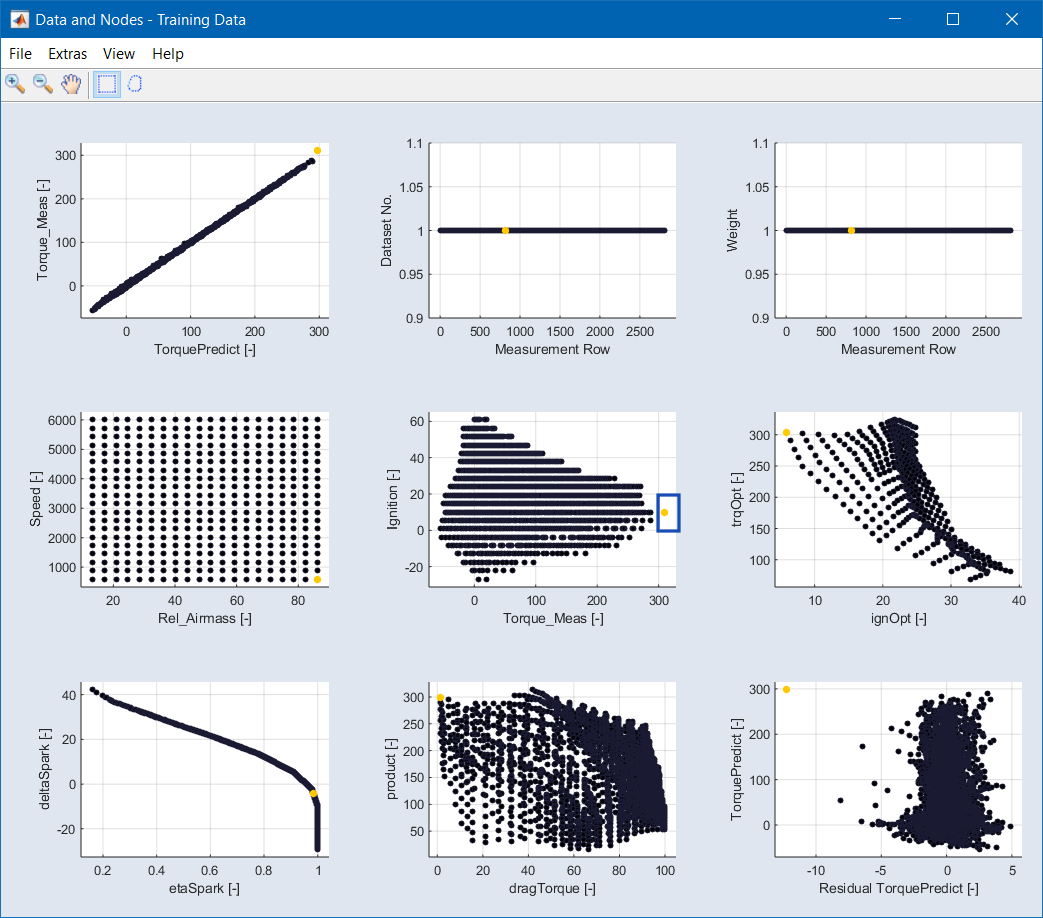Select highlighted yellow point in Weight plot
This screenshot has height=918, width=1043.
[x=851, y=231]
